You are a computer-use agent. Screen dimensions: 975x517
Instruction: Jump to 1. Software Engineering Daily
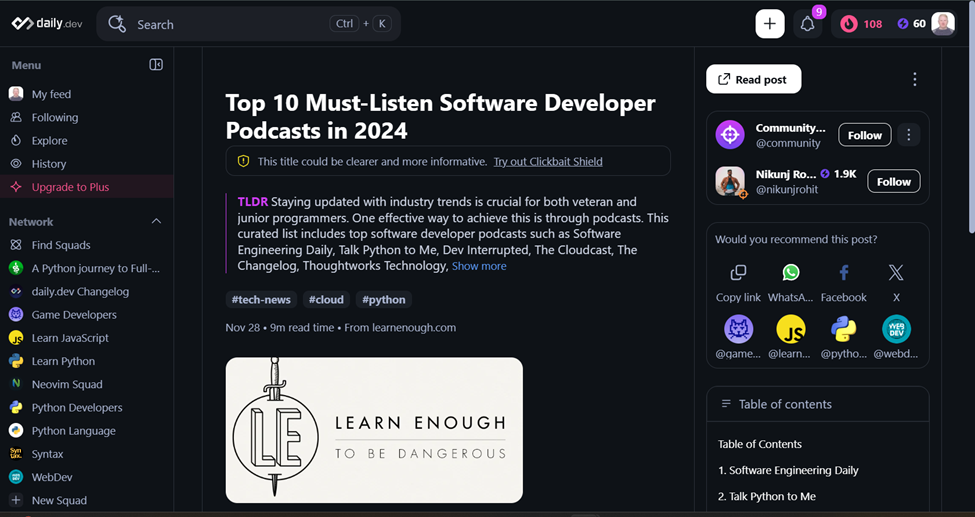(x=788, y=470)
